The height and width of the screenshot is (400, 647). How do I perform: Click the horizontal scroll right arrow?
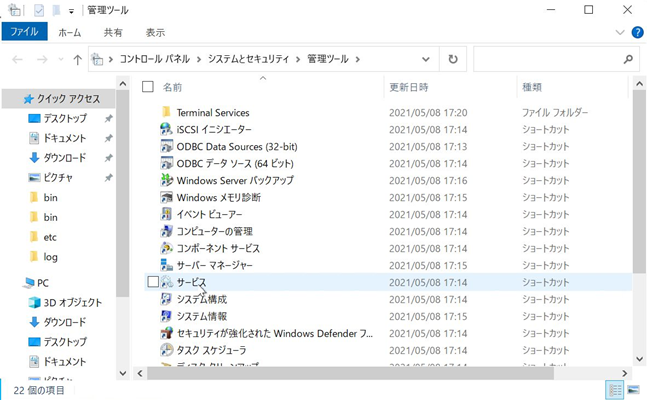(624, 373)
